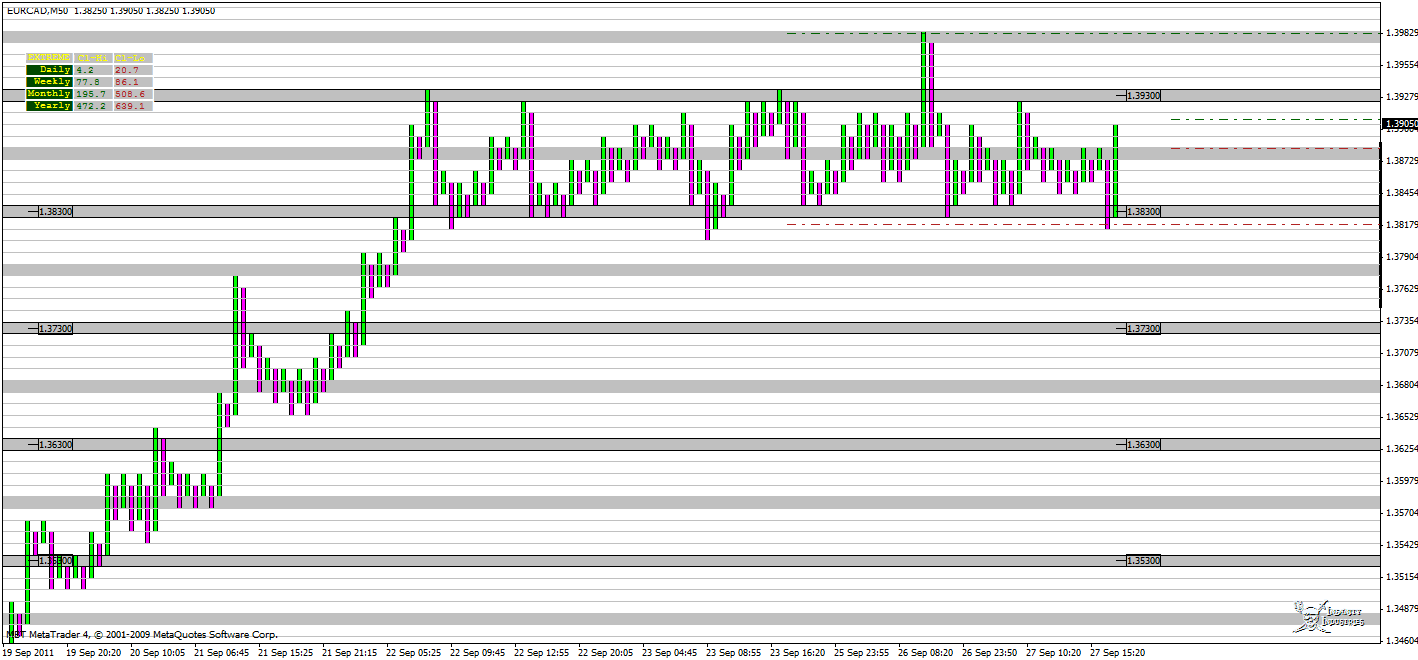
Task: Click the 20 Sep 10:05 time label
Action: [158, 653]
